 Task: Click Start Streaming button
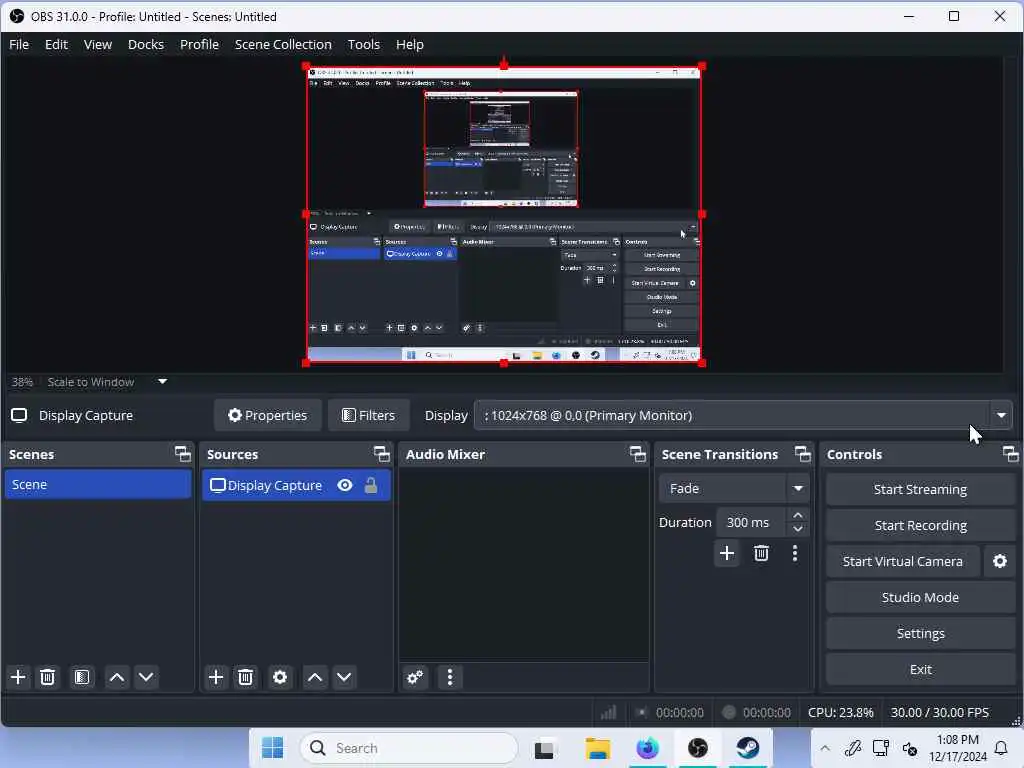920,490
